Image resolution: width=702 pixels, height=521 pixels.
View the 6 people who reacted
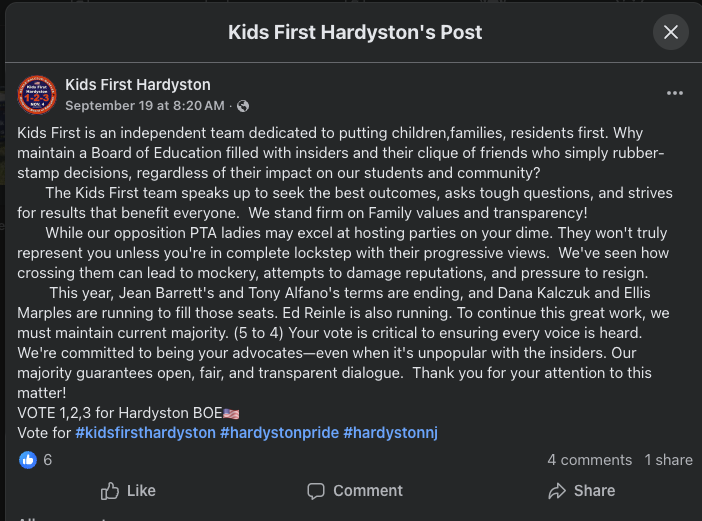click(47, 460)
